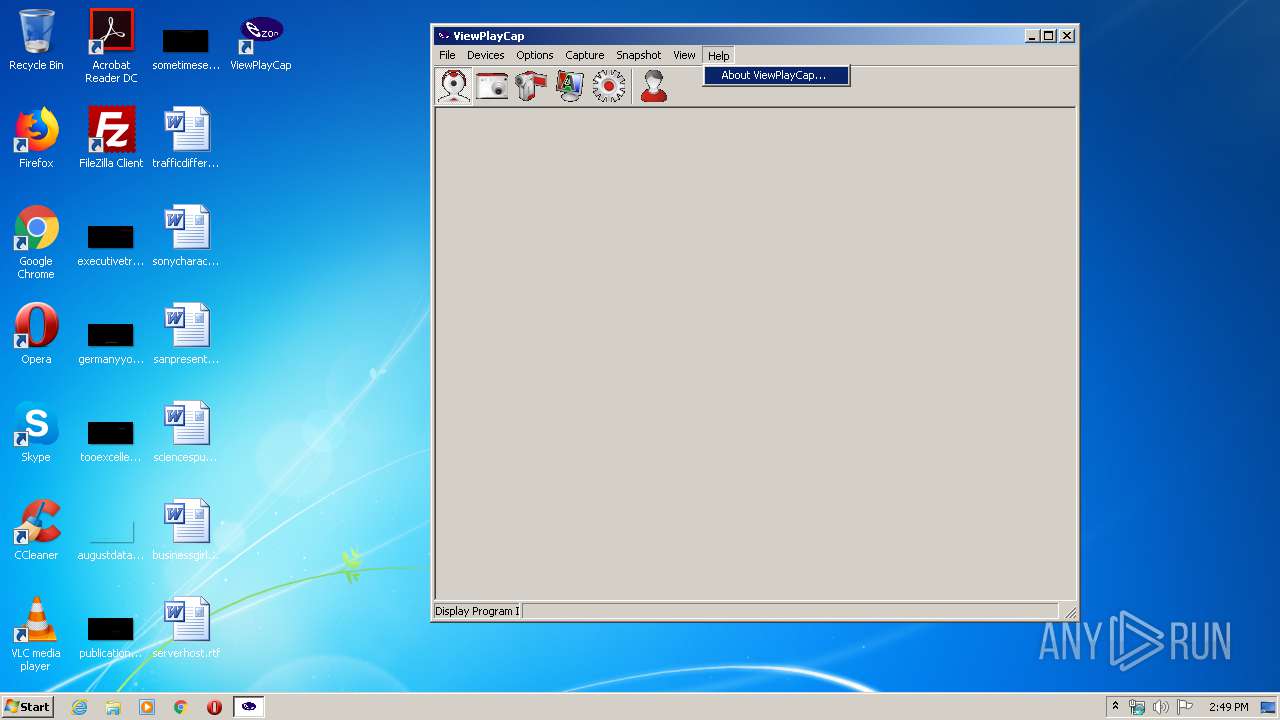The height and width of the screenshot is (720, 1280).
Task: Click the ViewPlayCap window resize grip
Action: click(1070, 612)
